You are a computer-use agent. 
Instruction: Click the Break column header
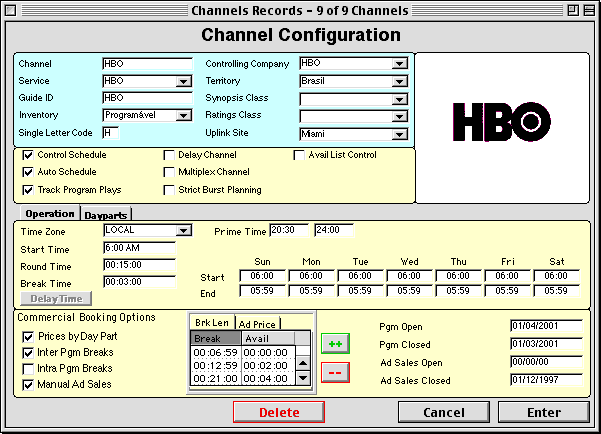click(x=215, y=339)
